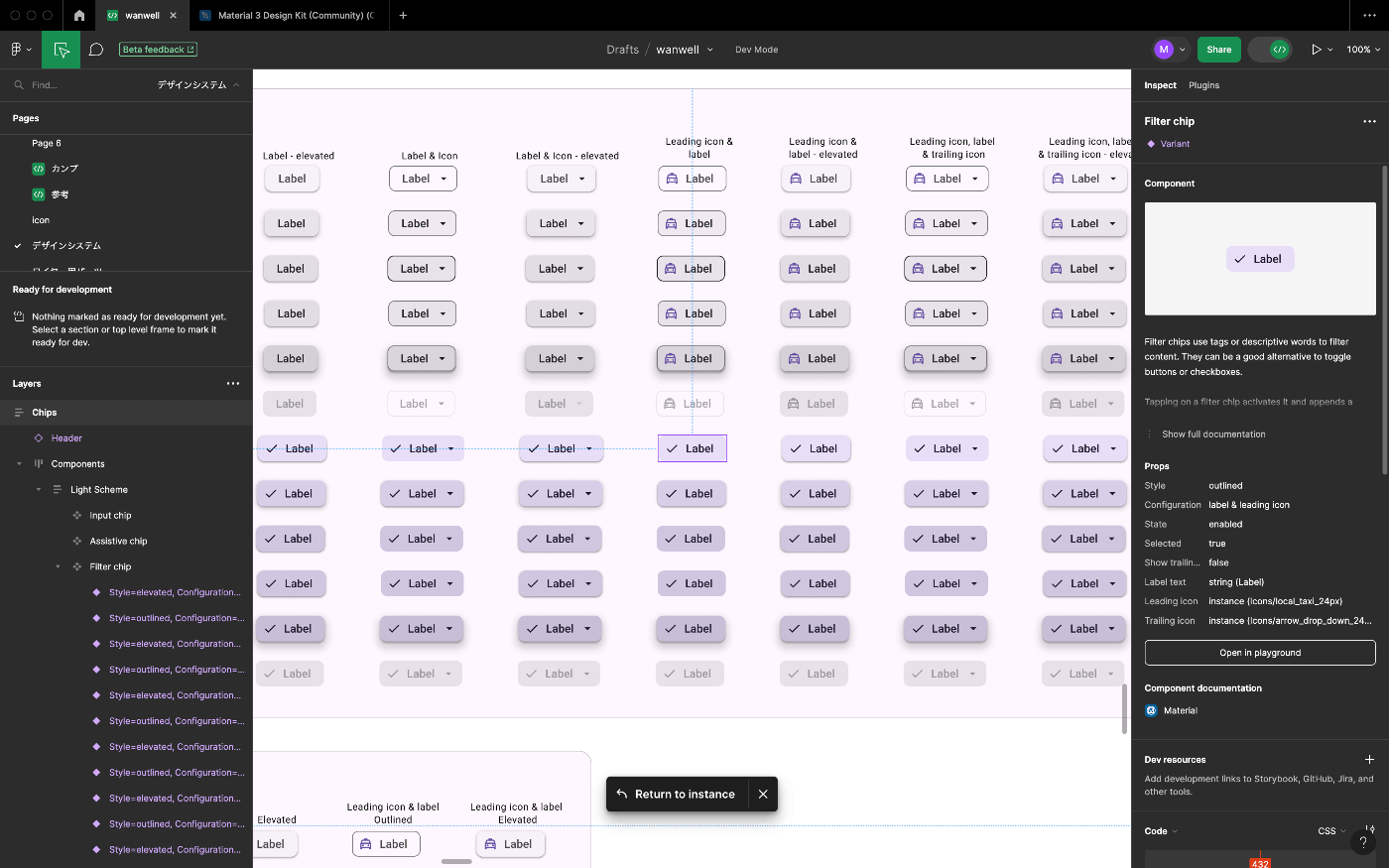This screenshot has width=1389, height=868.
Task: Click the Header component icon in layers
Action: (39, 438)
